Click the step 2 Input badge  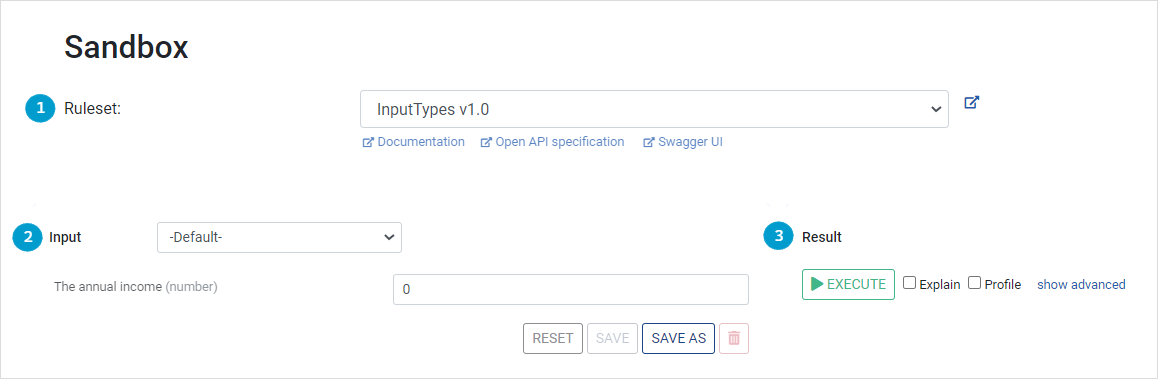pos(27,237)
